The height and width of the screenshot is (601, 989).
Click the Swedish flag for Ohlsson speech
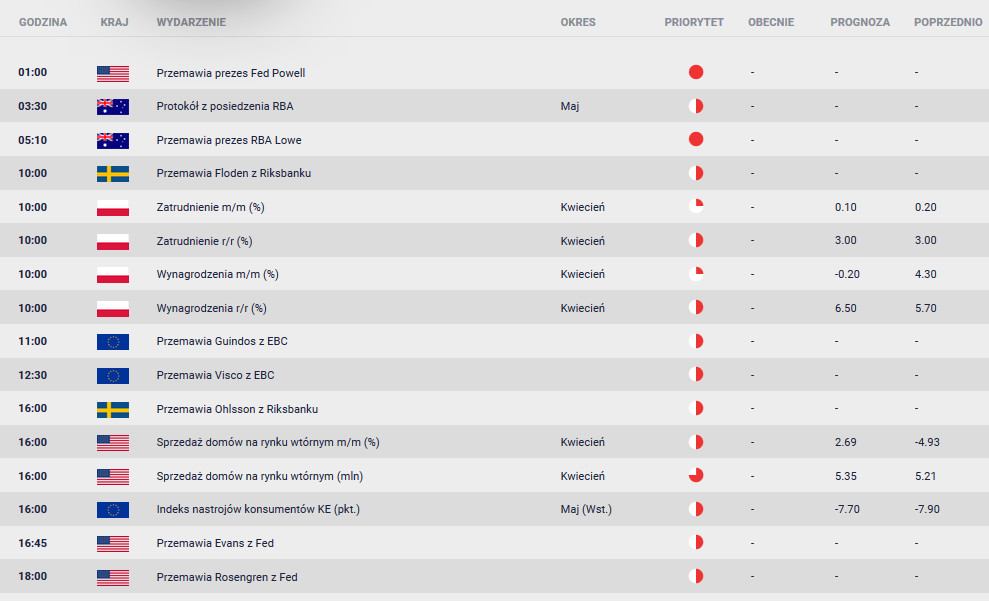[113, 409]
